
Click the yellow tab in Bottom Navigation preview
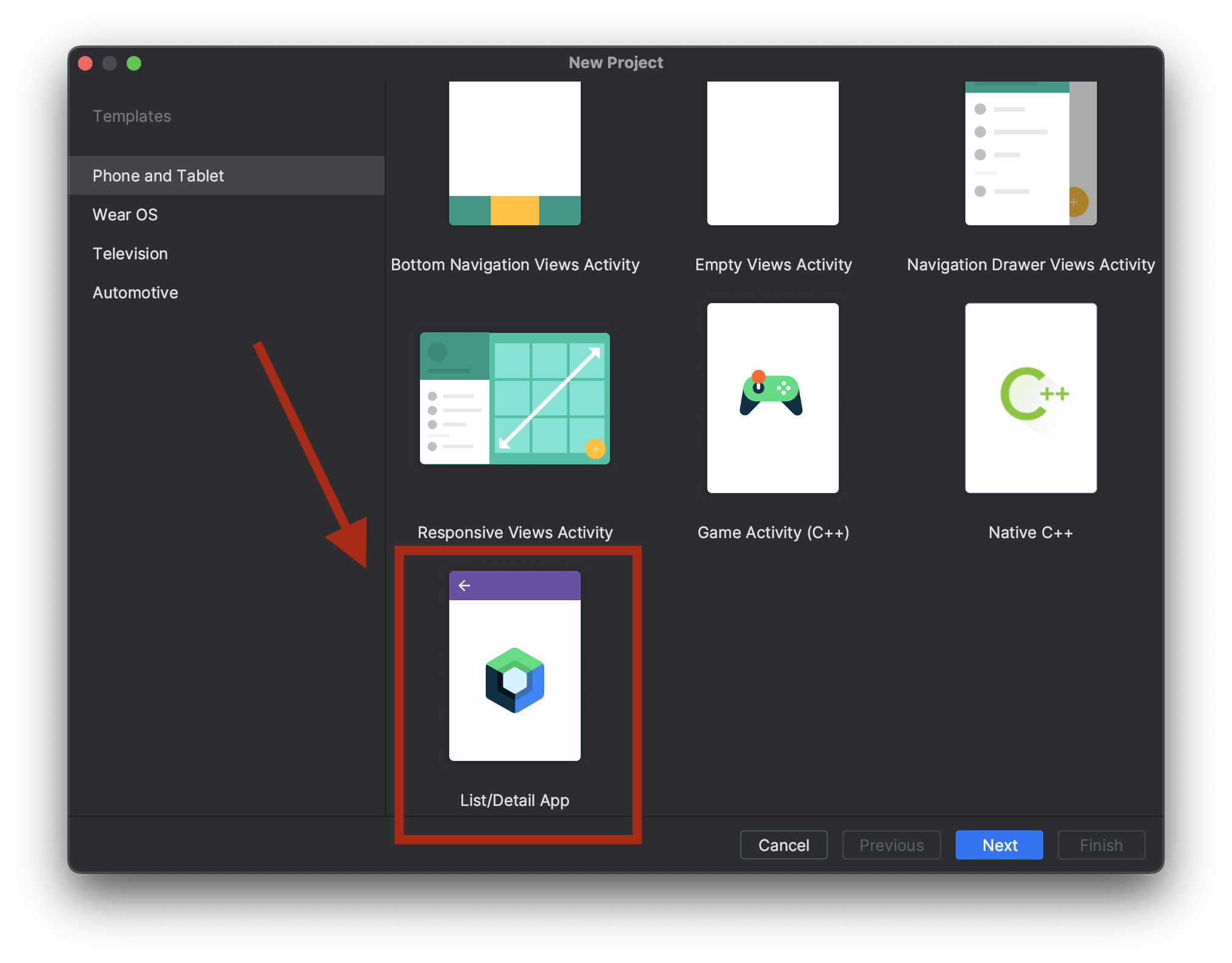tap(514, 211)
